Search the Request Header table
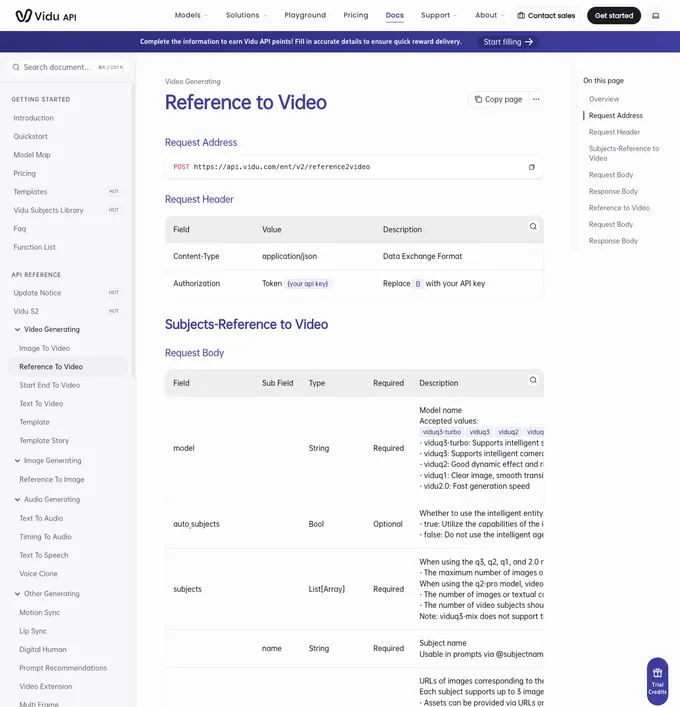The width and height of the screenshot is (680, 707). [x=533, y=226]
